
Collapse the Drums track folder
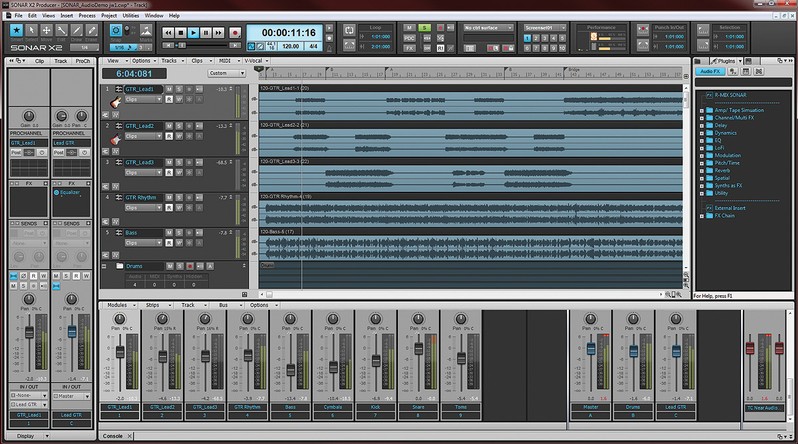pyautogui.click(x=104, y=266)
